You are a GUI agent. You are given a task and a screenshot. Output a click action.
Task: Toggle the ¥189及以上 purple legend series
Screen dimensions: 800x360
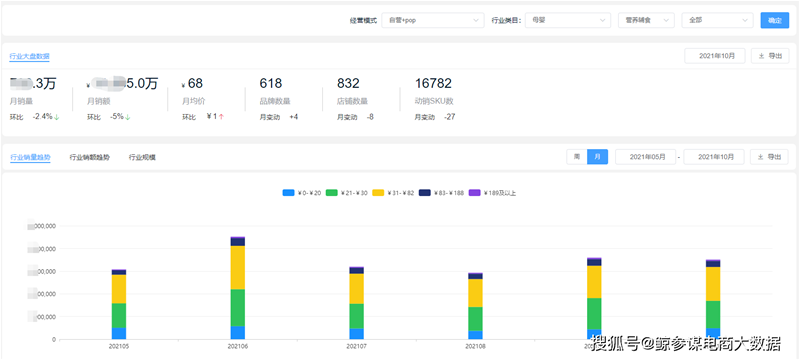pos(493,193)
